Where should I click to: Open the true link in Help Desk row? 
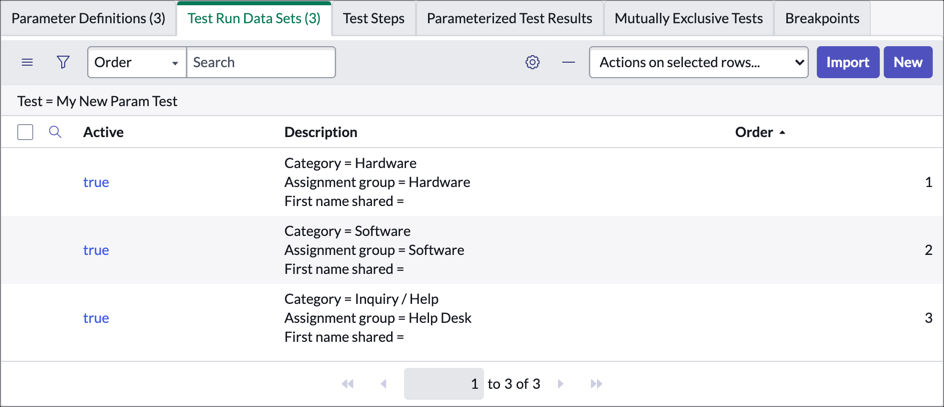coord(96,318)
